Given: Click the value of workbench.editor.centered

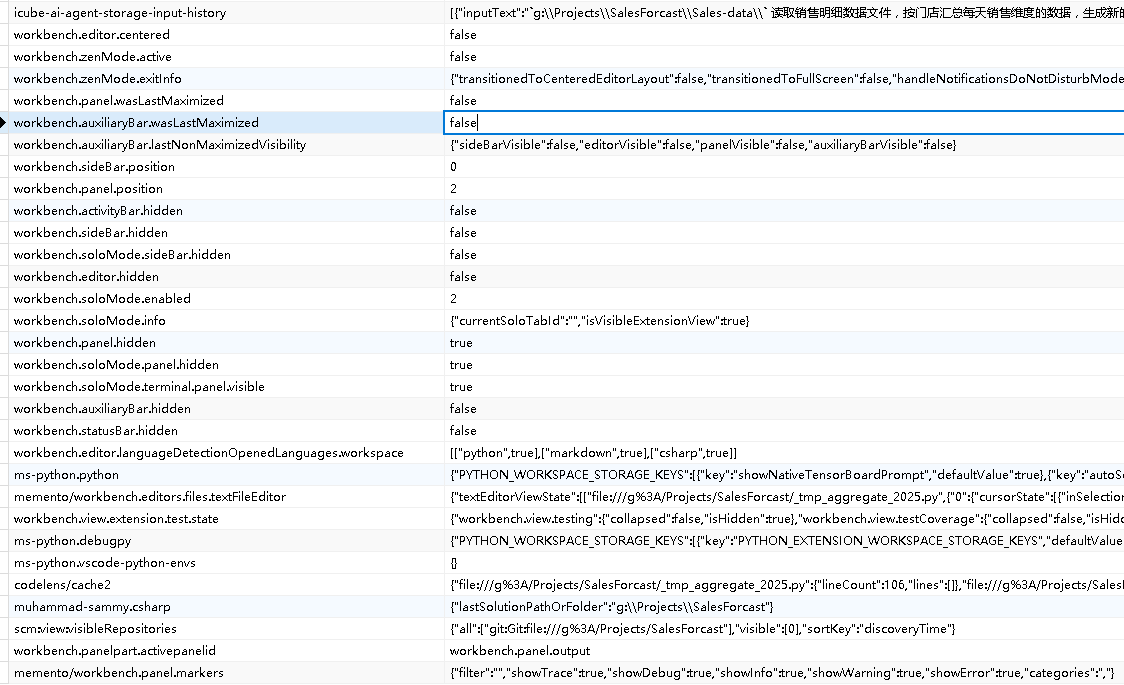Looking at the screenshot, I should click(x=463, y=35).
